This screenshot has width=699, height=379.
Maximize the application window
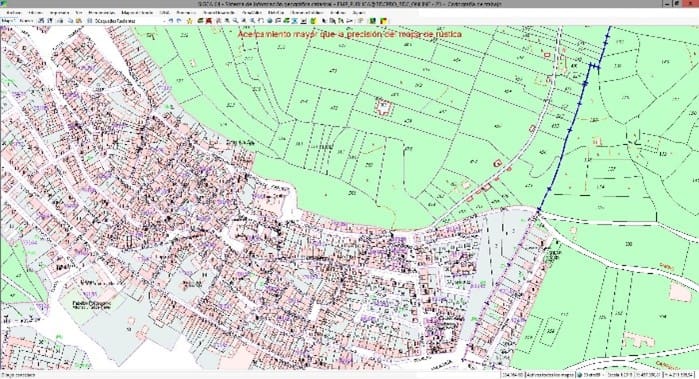tap(677, 4)
